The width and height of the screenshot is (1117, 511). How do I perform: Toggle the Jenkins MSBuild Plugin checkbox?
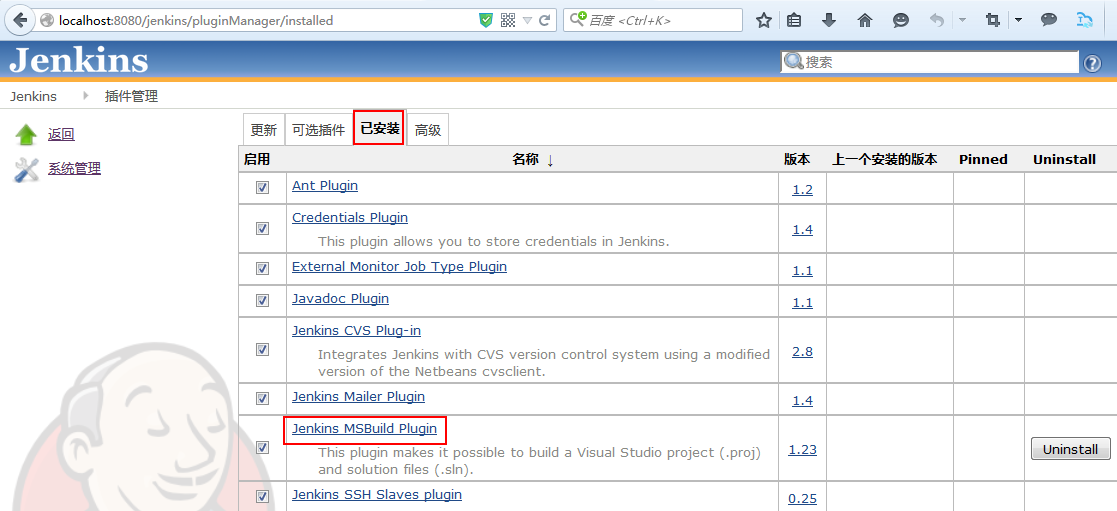262,448
